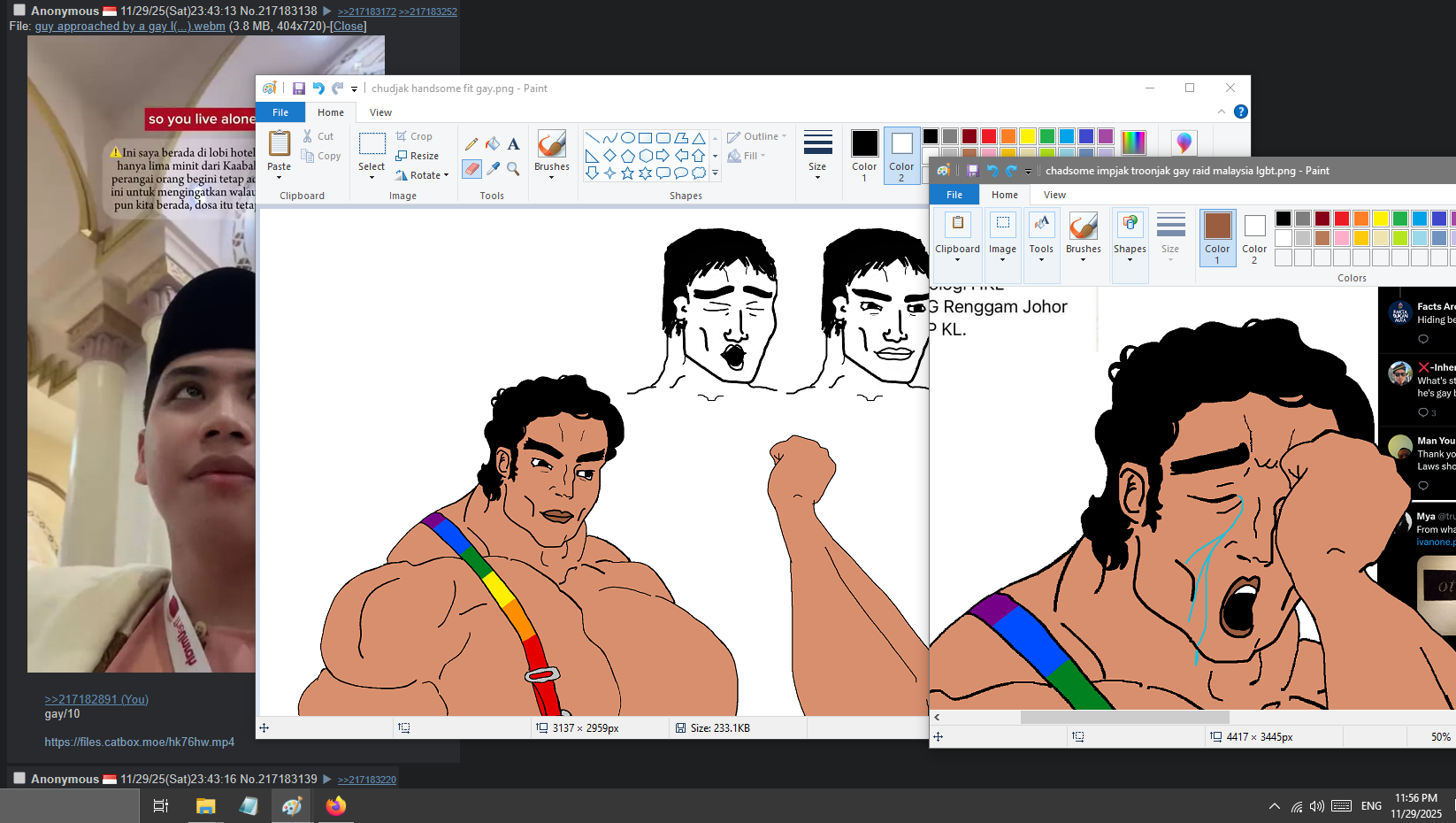Image resolution: width=1456 pixels, height=823 pixels.
Task: Activate Color 1 in chadsome Paint window
Action: [1217, 237]
